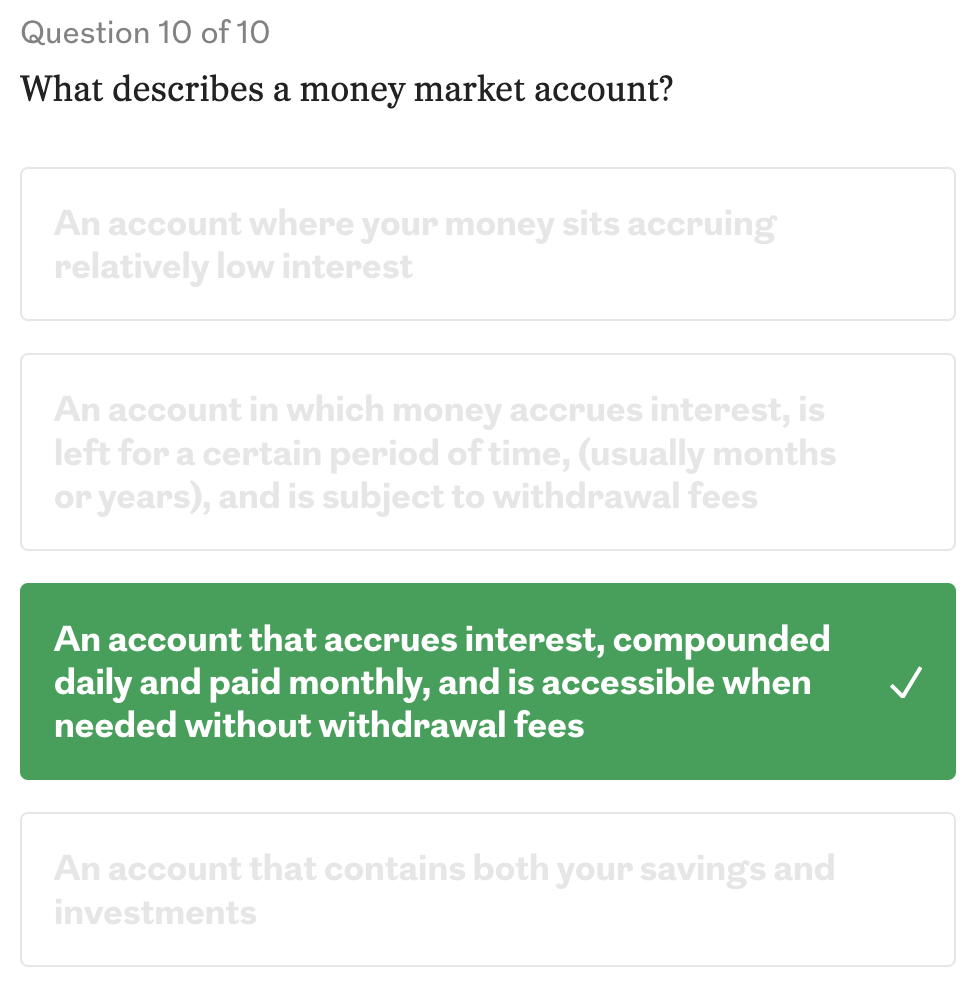The width and height of the screenshot is (980, 988).
Task: Click the white checkmark icon
Action: click(x=904, y=685)
